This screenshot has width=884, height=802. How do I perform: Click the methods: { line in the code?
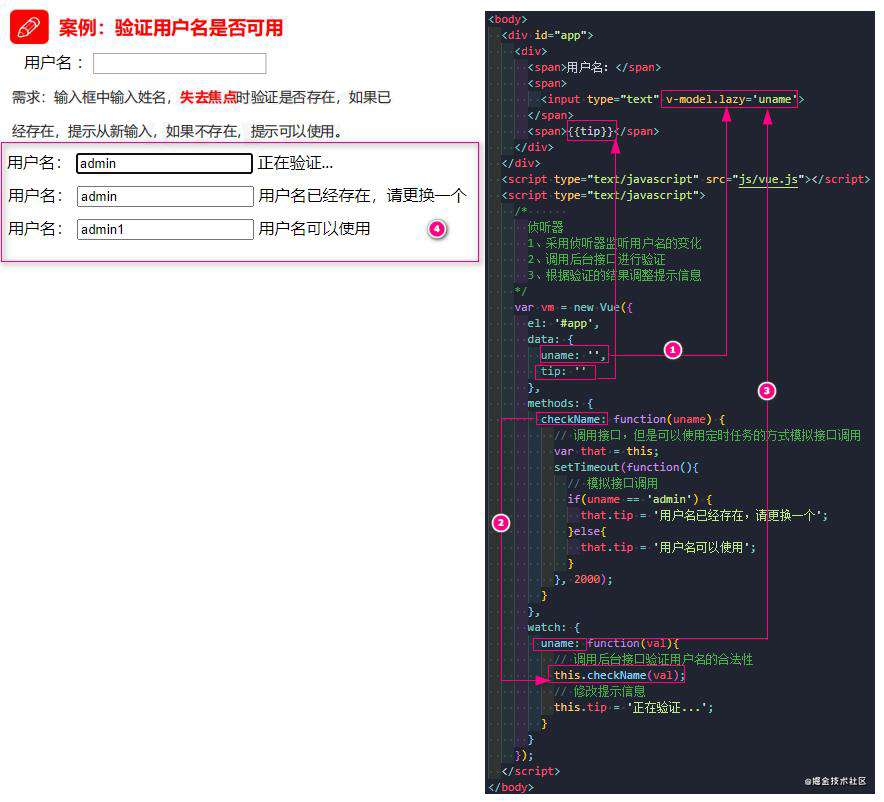point(560,404)
